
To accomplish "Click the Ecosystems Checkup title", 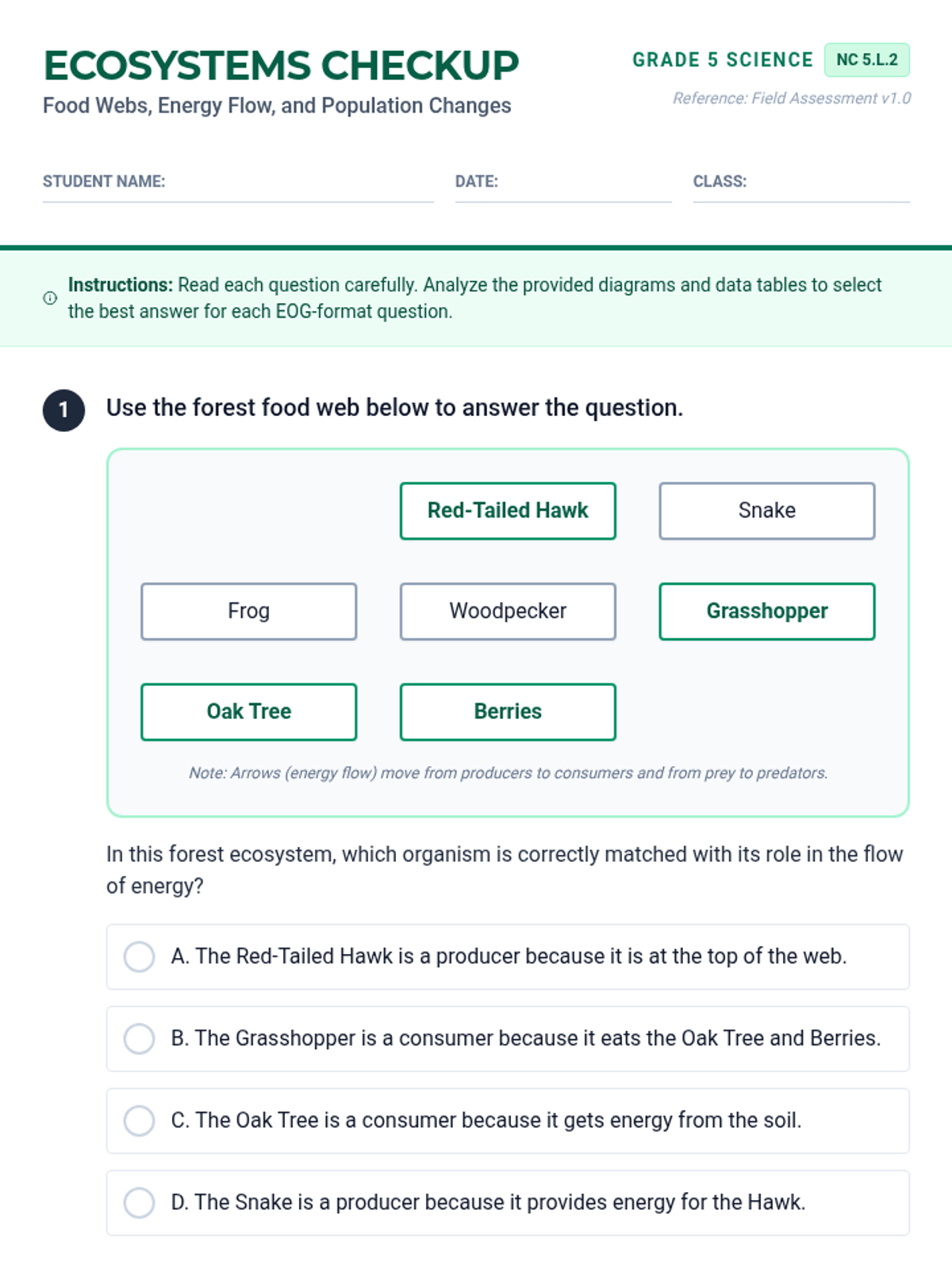I will pos(281,66).
